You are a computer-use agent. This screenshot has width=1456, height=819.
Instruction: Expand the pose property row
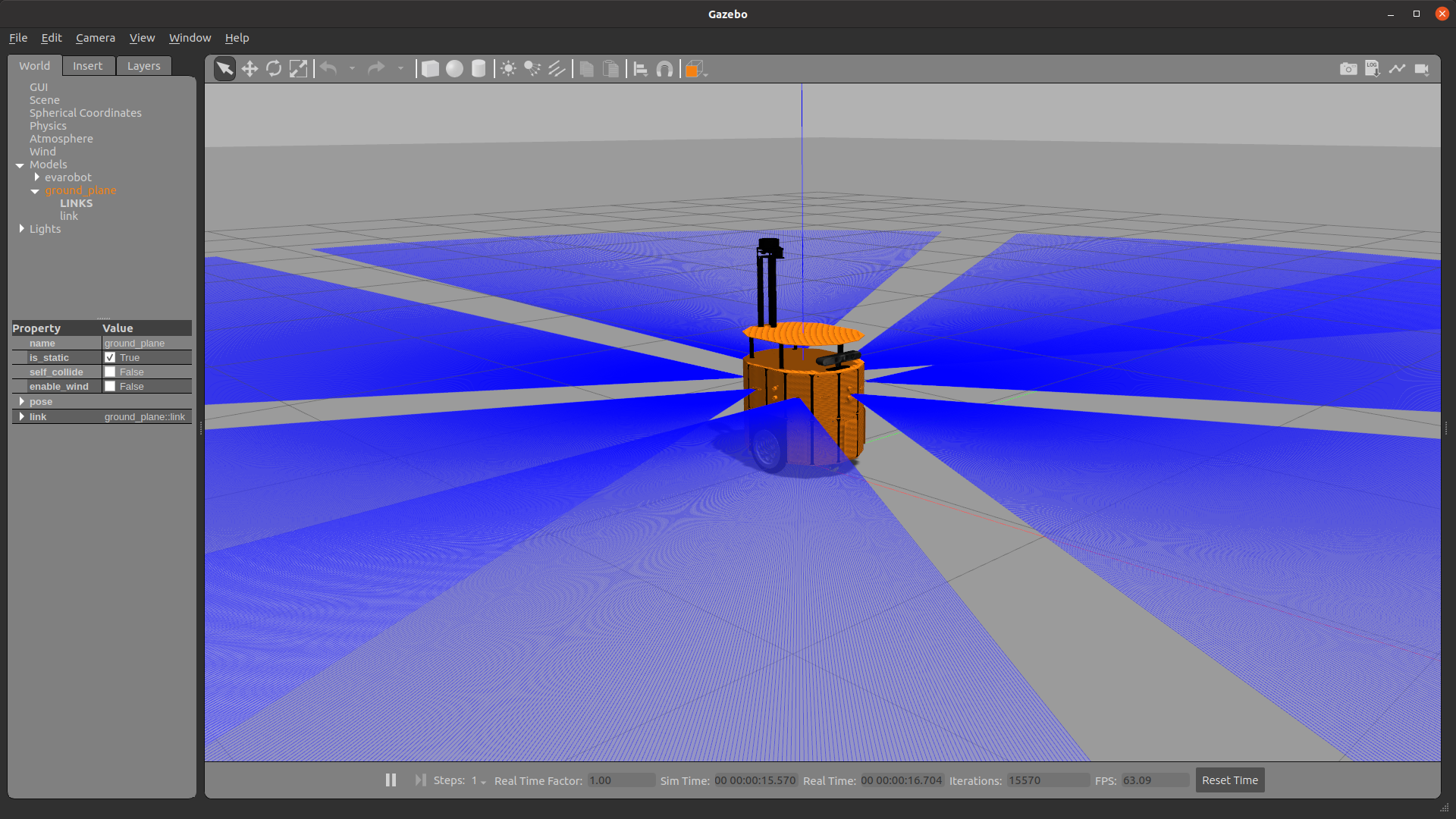click(x=21, y=401)
